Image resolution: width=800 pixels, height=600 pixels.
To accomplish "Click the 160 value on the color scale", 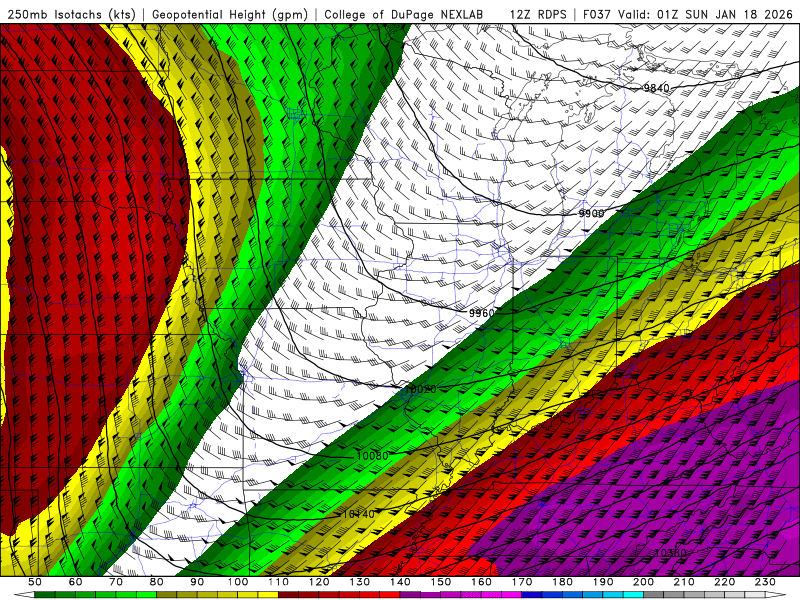I will tap(481, 582).
